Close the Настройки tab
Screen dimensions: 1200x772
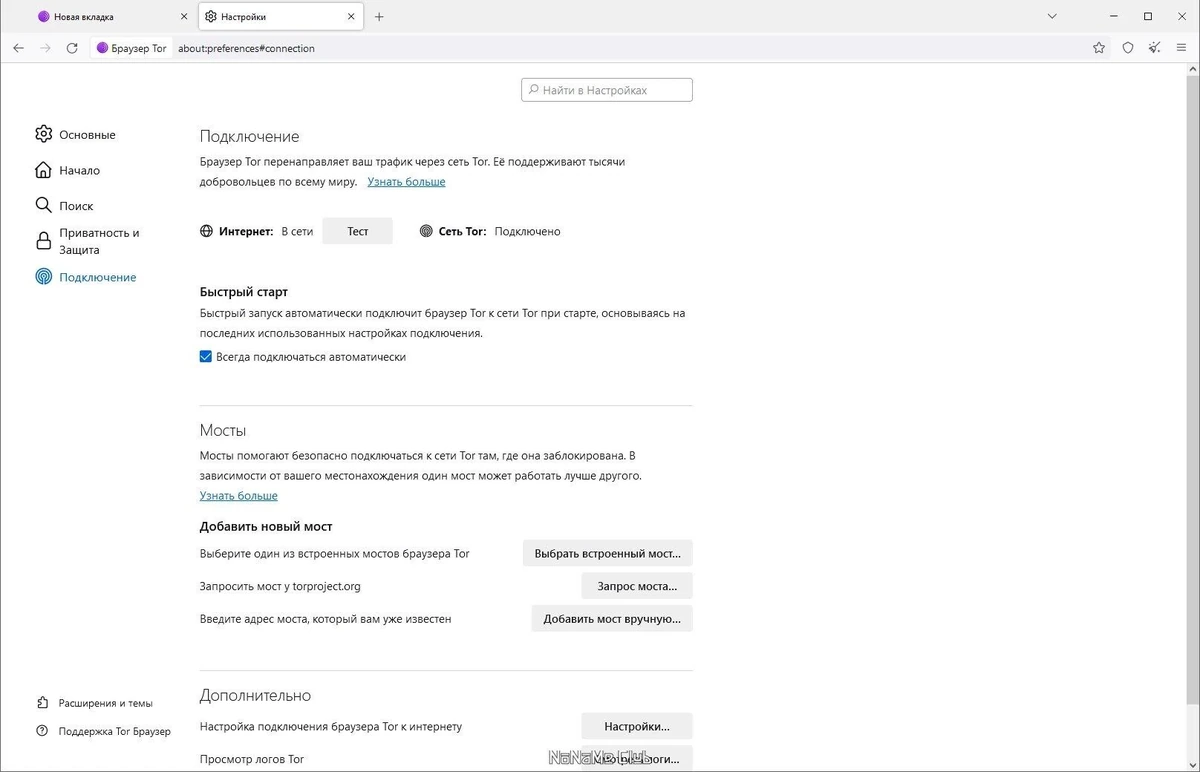click(352, 17)
